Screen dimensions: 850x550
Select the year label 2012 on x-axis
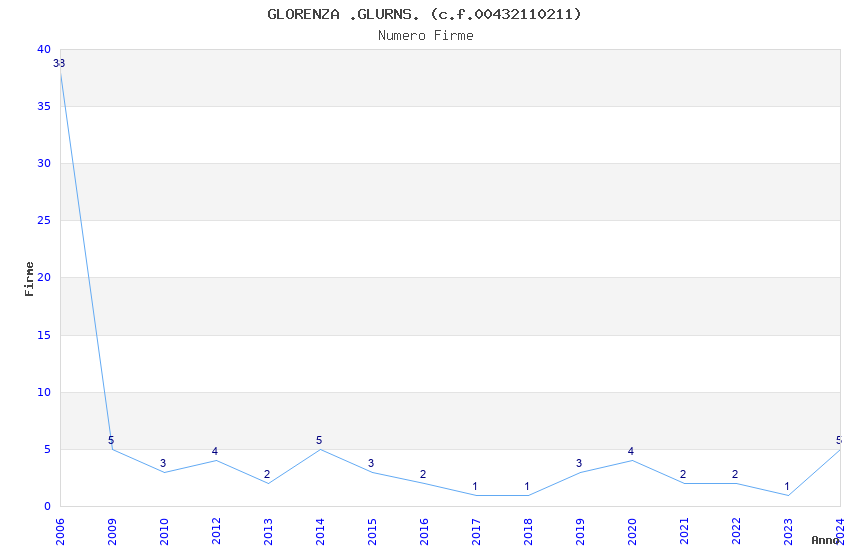tap(216, 532)
